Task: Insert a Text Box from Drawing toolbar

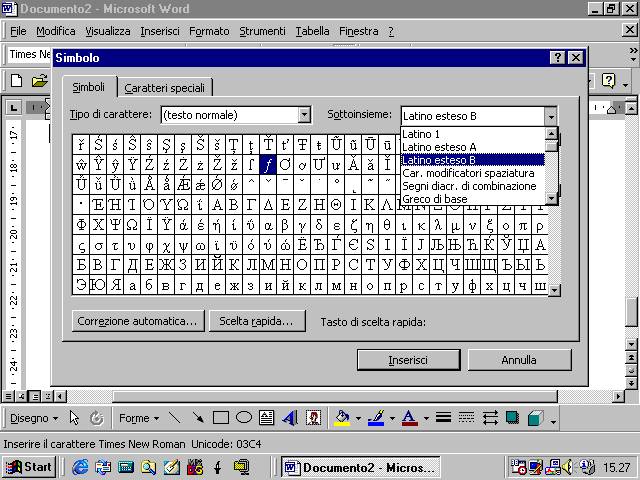Action: pyautogui.click(x=267, y=418)
